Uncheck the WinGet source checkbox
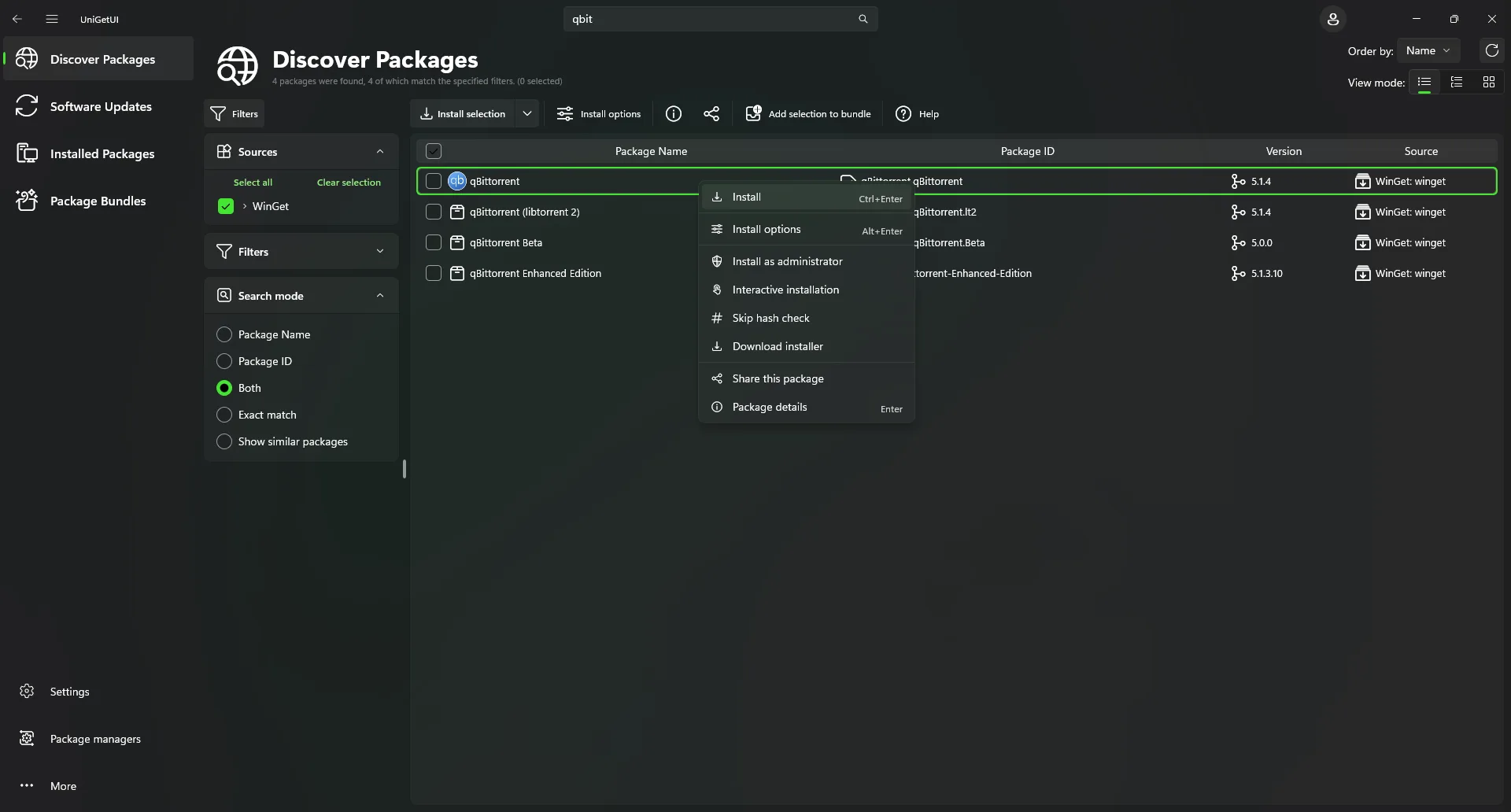This screenshot has width=1511, height=812. pyautogui.click(x=226, y=206)
